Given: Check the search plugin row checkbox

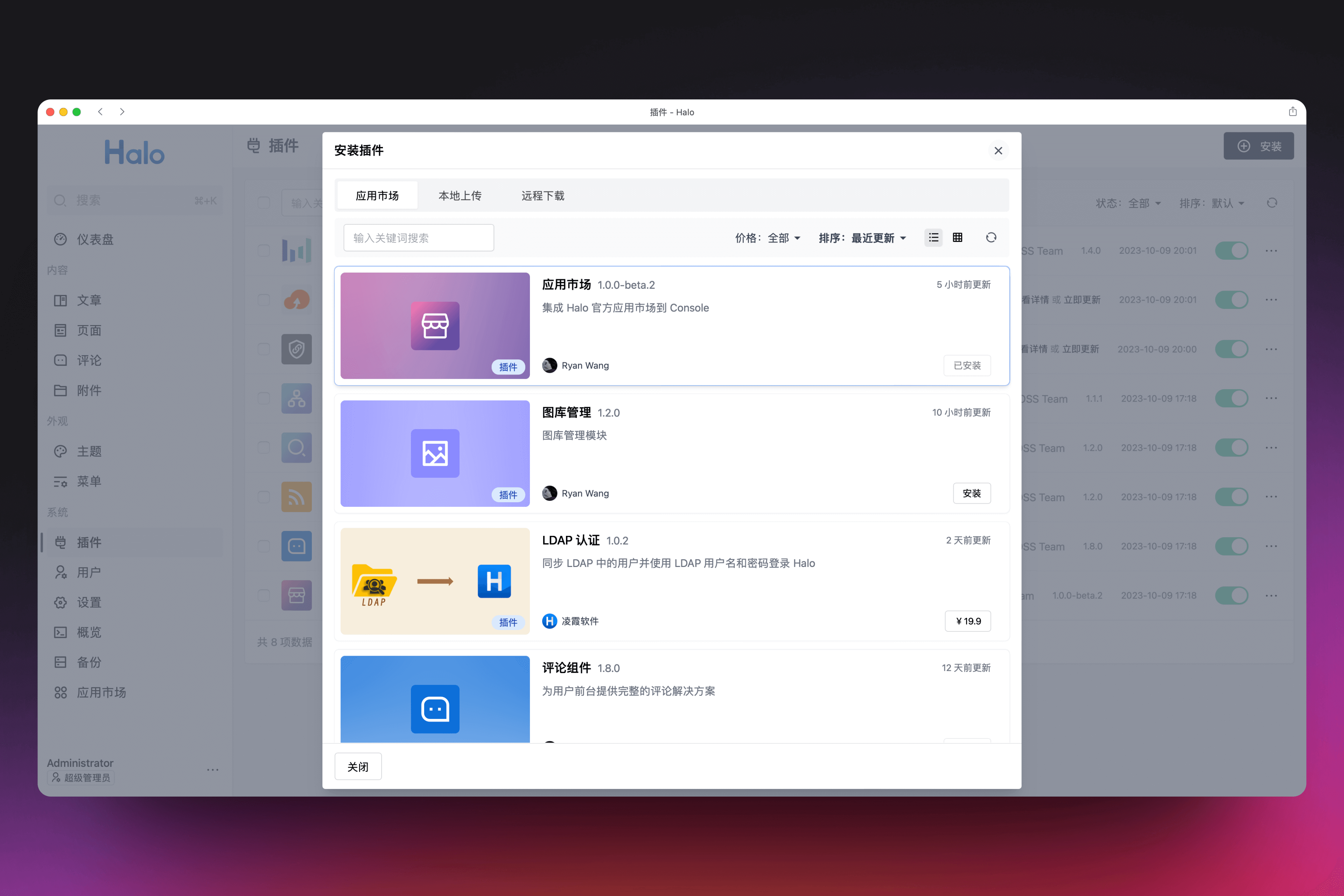Looking at the screenshot, I should [x=264, y=447].
